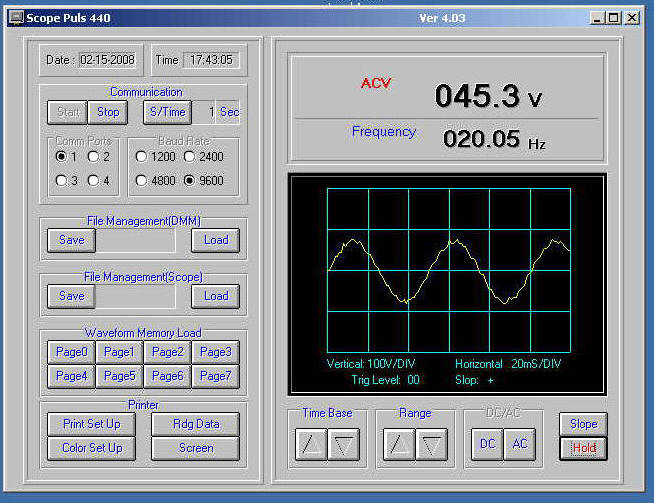Image resolution: width=654 pixels, height=503 pixels.
Task: Select Comm Port 1 radio button
Action: (x=61, y=156)
